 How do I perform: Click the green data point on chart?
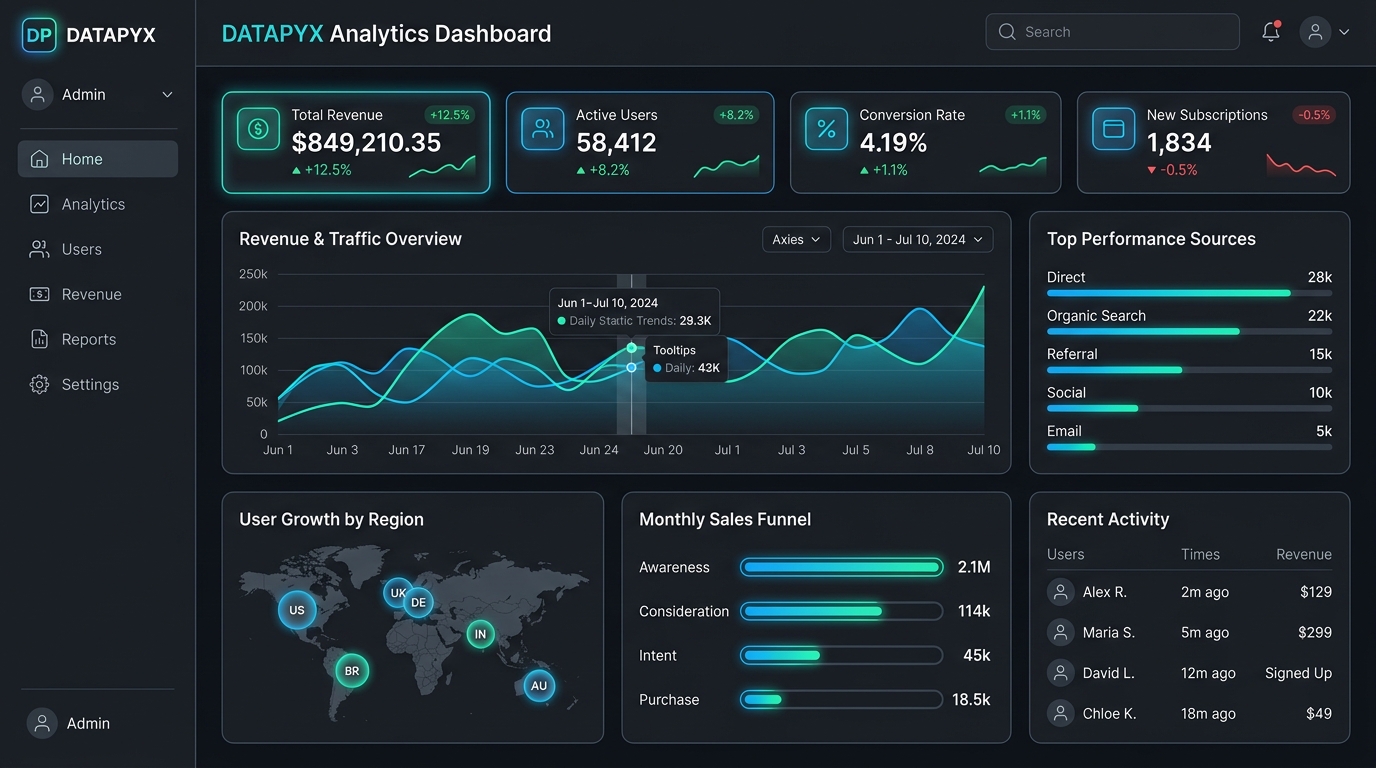(631, 348)
